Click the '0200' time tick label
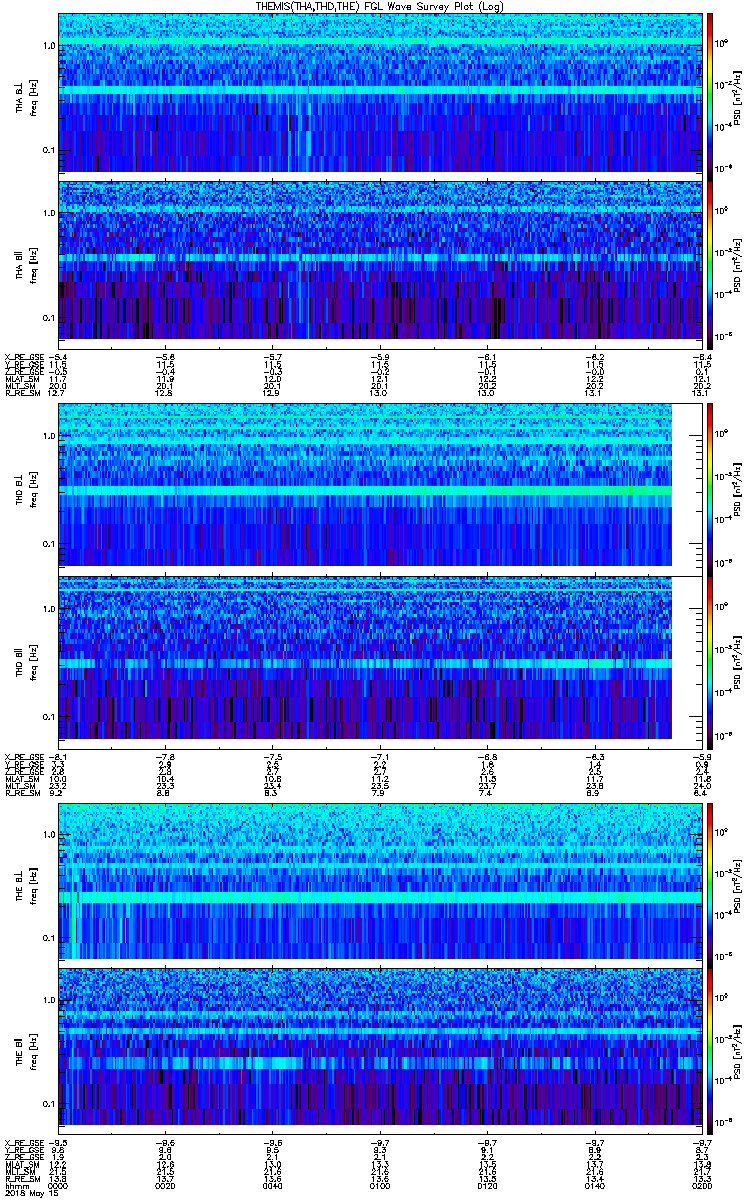Image resolution: width=750 pixels, height=1200 pixels. (x=700, y=1184)
